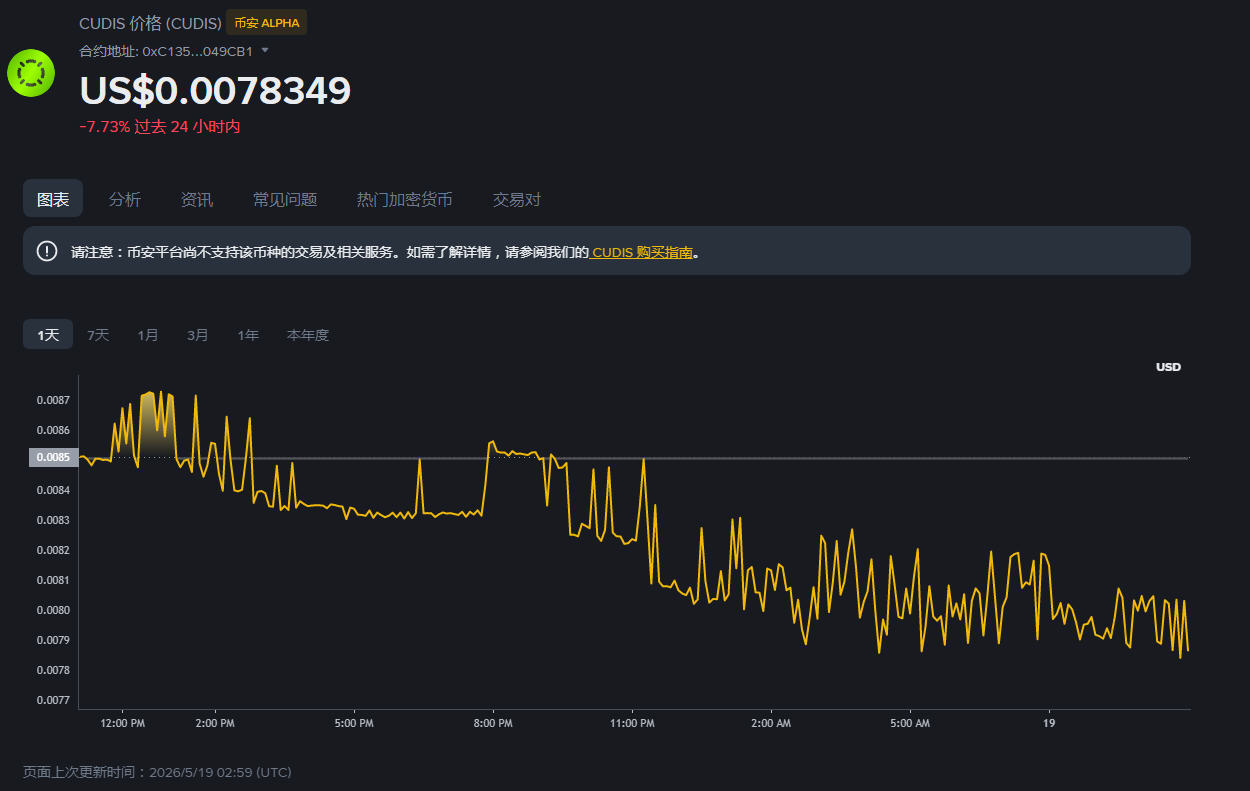Select the 1天 chart range

click(48, 335)
